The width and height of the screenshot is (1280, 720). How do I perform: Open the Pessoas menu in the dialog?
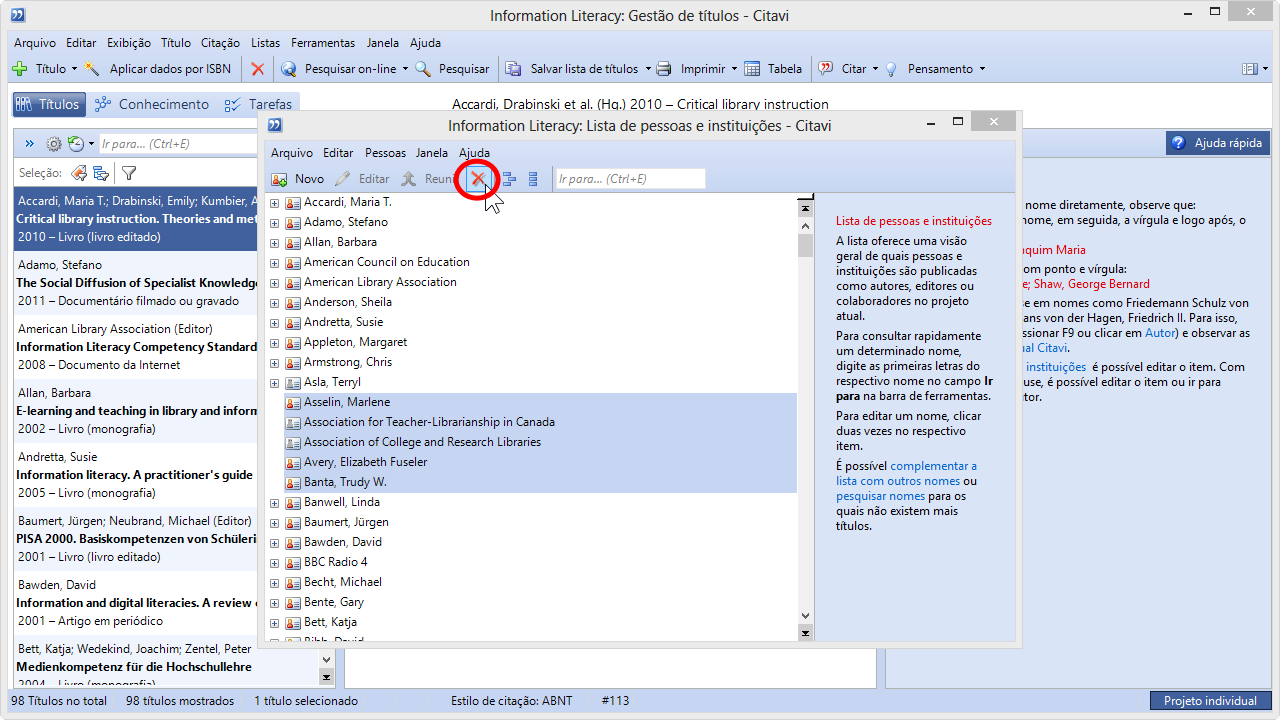pos(385,153)
